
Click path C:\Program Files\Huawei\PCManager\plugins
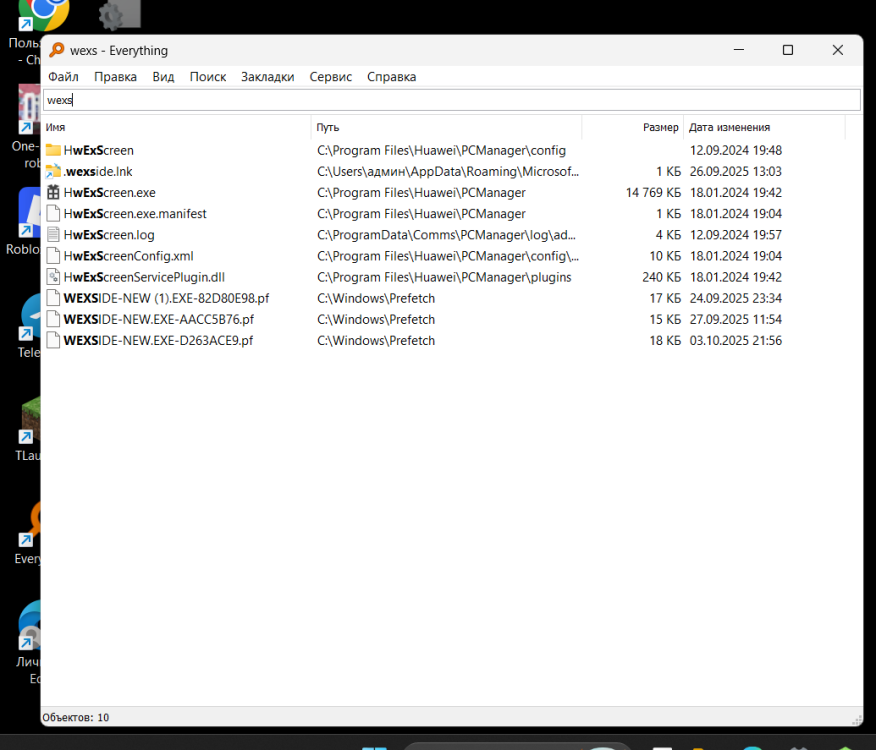click(x=444, y=277)
